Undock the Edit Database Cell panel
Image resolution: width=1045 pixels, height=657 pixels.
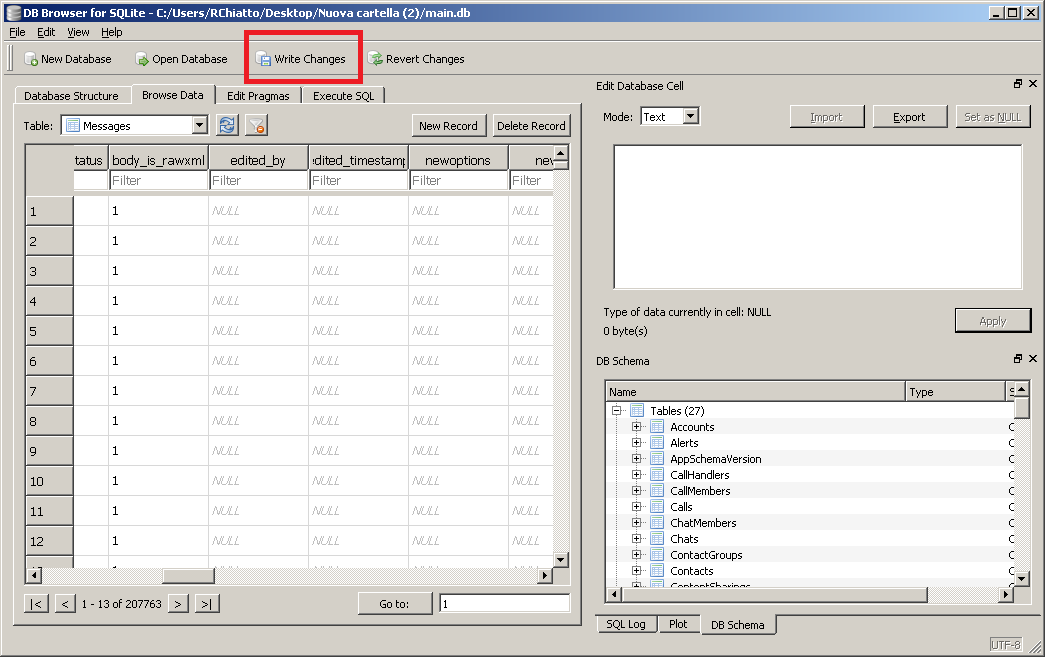click(1018, 84)
